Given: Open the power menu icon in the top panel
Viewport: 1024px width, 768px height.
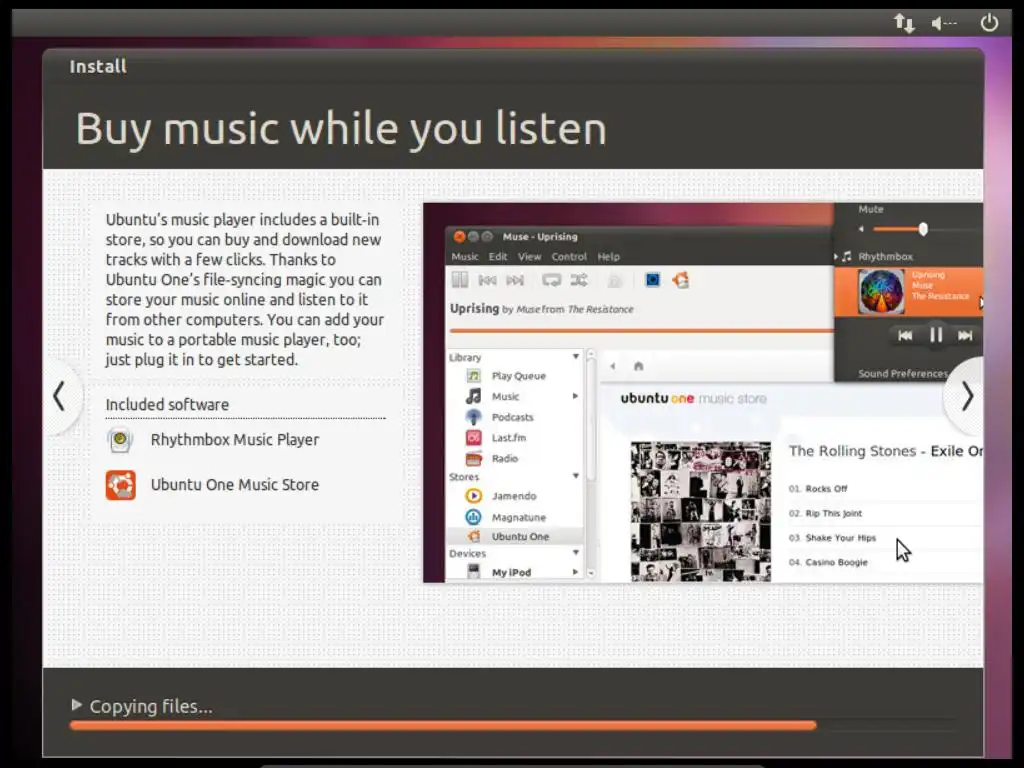Looking at the screenshot, I should [x=989, y=23].
